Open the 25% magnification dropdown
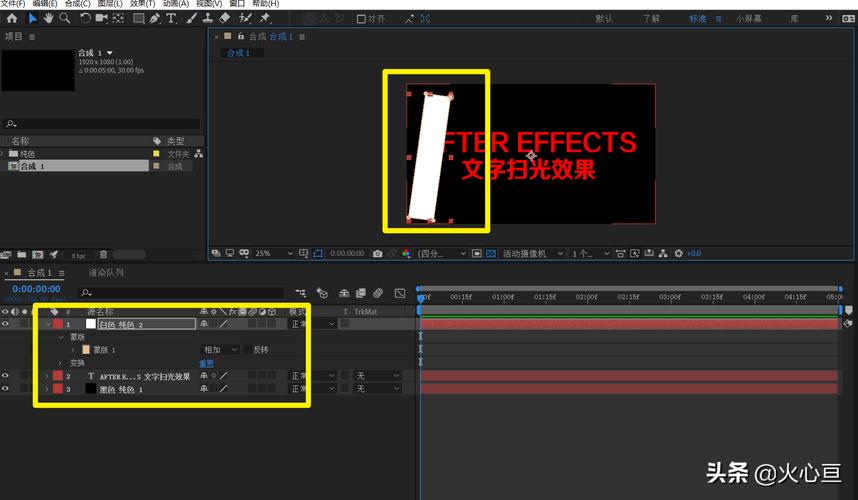Viewport: 858px width, 500px height. [x=274, y=253]
